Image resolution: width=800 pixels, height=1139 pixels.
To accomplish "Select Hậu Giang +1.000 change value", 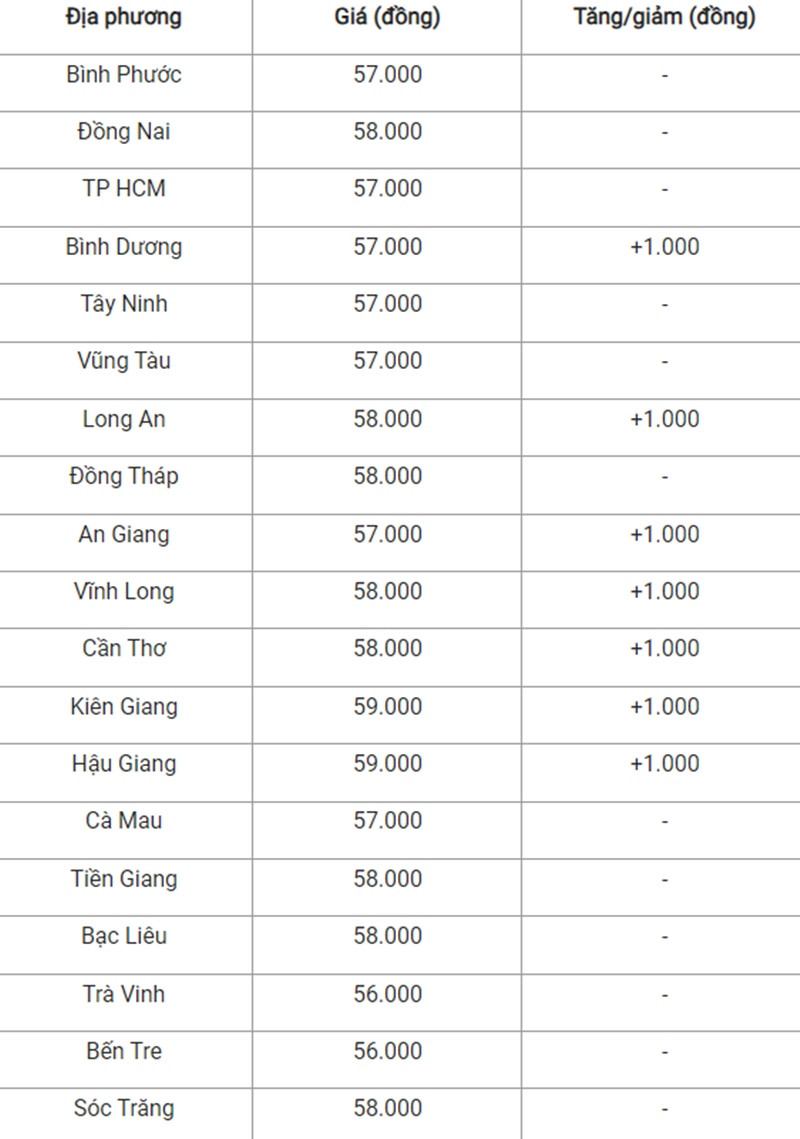I will [x=664, y=763].
